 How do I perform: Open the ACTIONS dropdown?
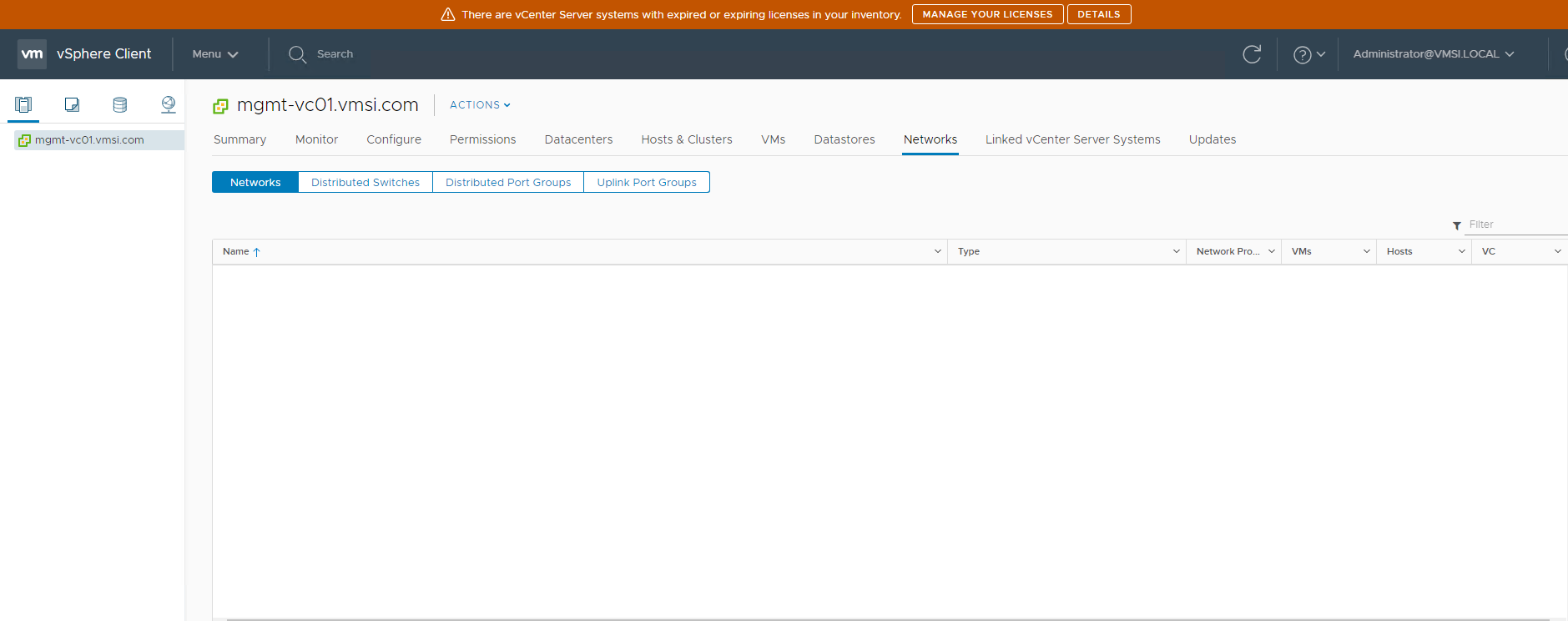[480, 105]
